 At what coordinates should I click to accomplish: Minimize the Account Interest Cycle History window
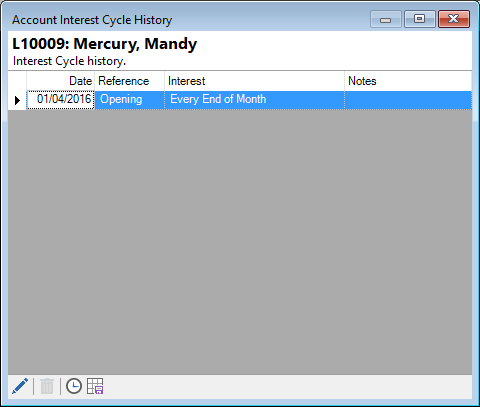(386, 19)
